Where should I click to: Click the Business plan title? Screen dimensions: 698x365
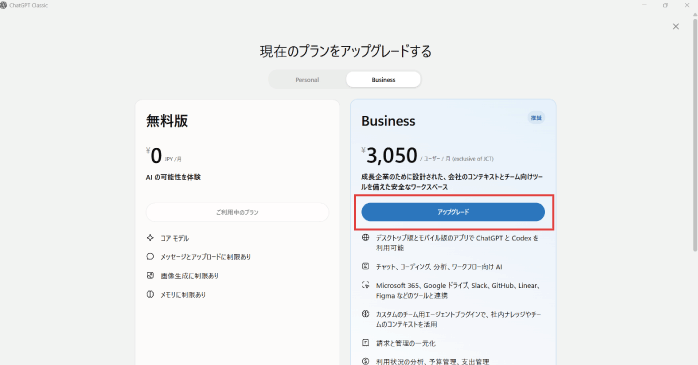pyautogui.click(x=388, y=121)
